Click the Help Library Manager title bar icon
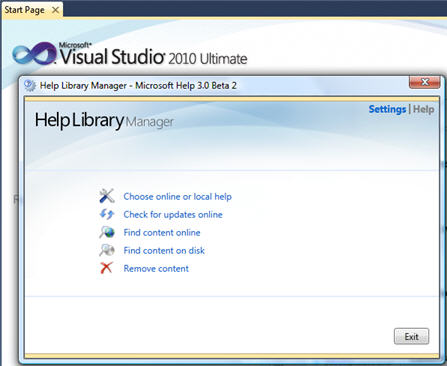The width and height of the screenshot is (447, 366). (30, 85)
